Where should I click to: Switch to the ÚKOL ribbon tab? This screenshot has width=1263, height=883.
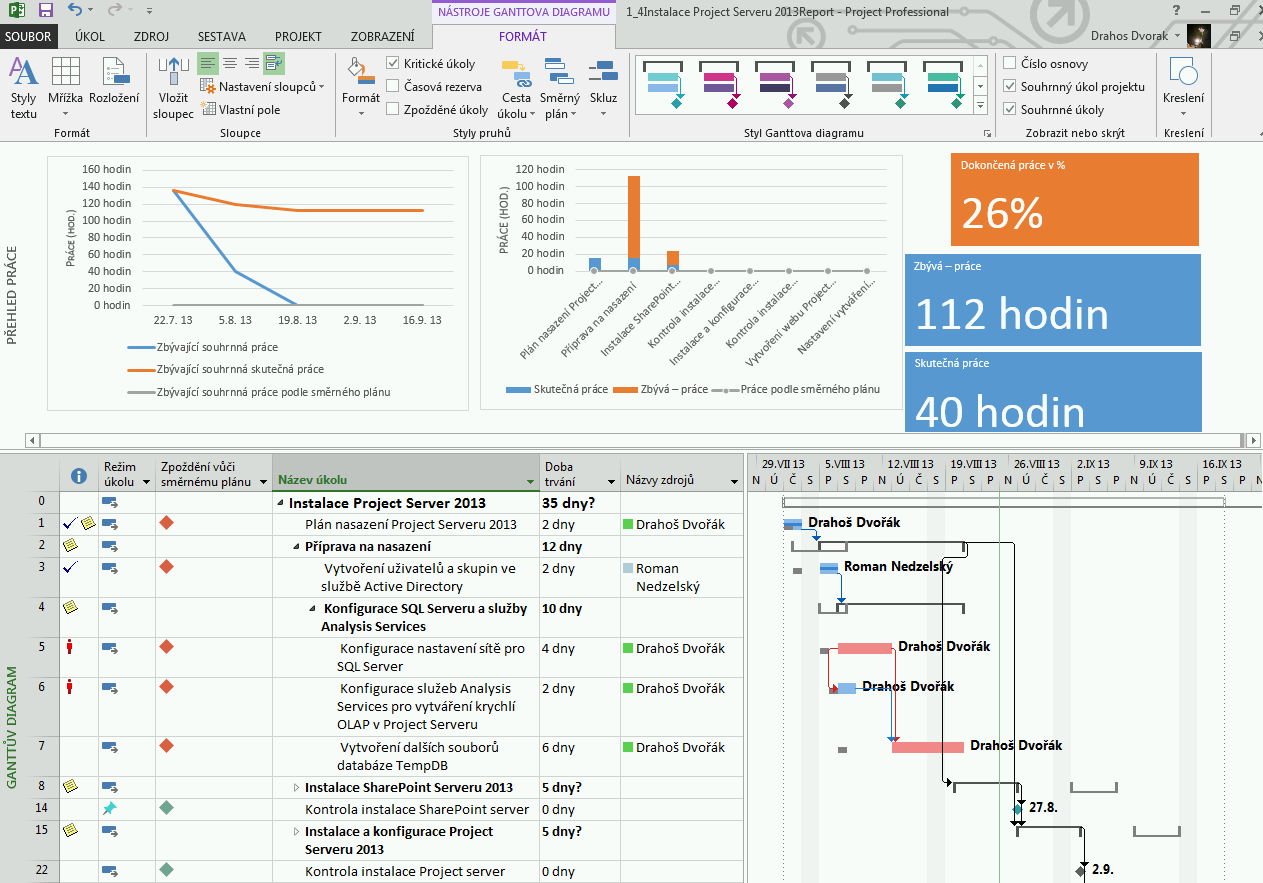point(90,37)
